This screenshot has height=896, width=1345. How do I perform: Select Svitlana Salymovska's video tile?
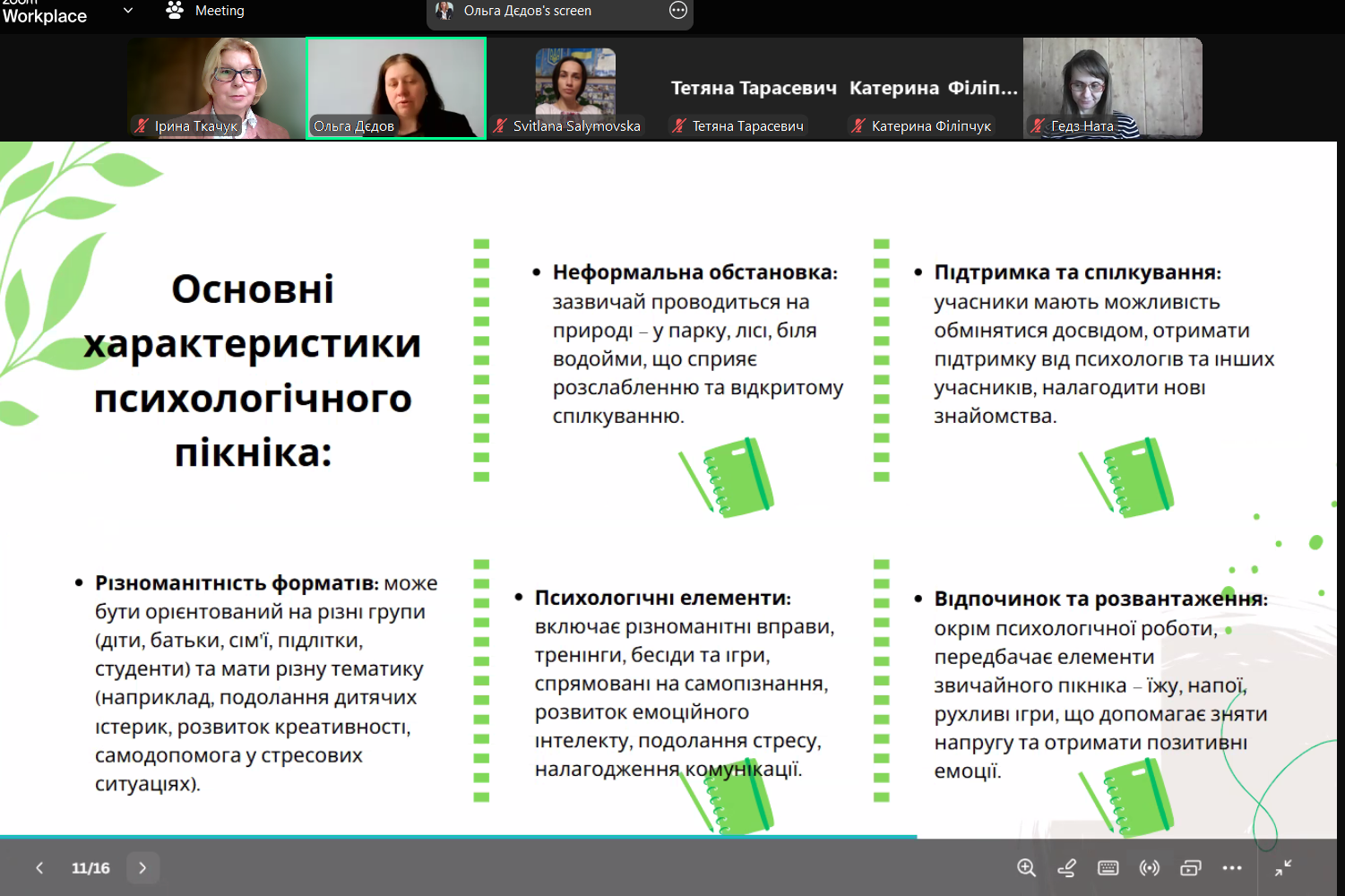575,87
